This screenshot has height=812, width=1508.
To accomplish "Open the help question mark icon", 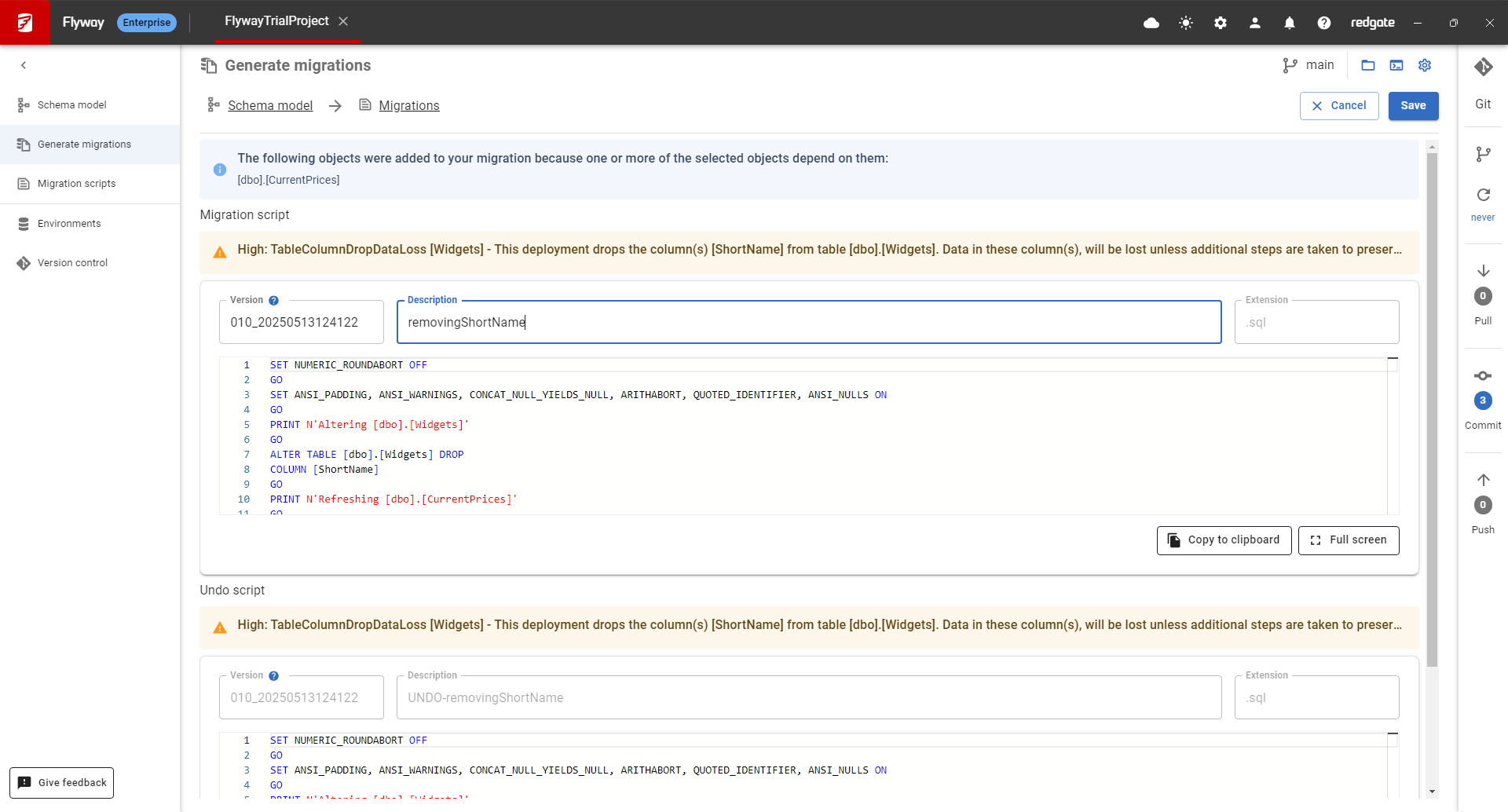I will click(1324, 23).
